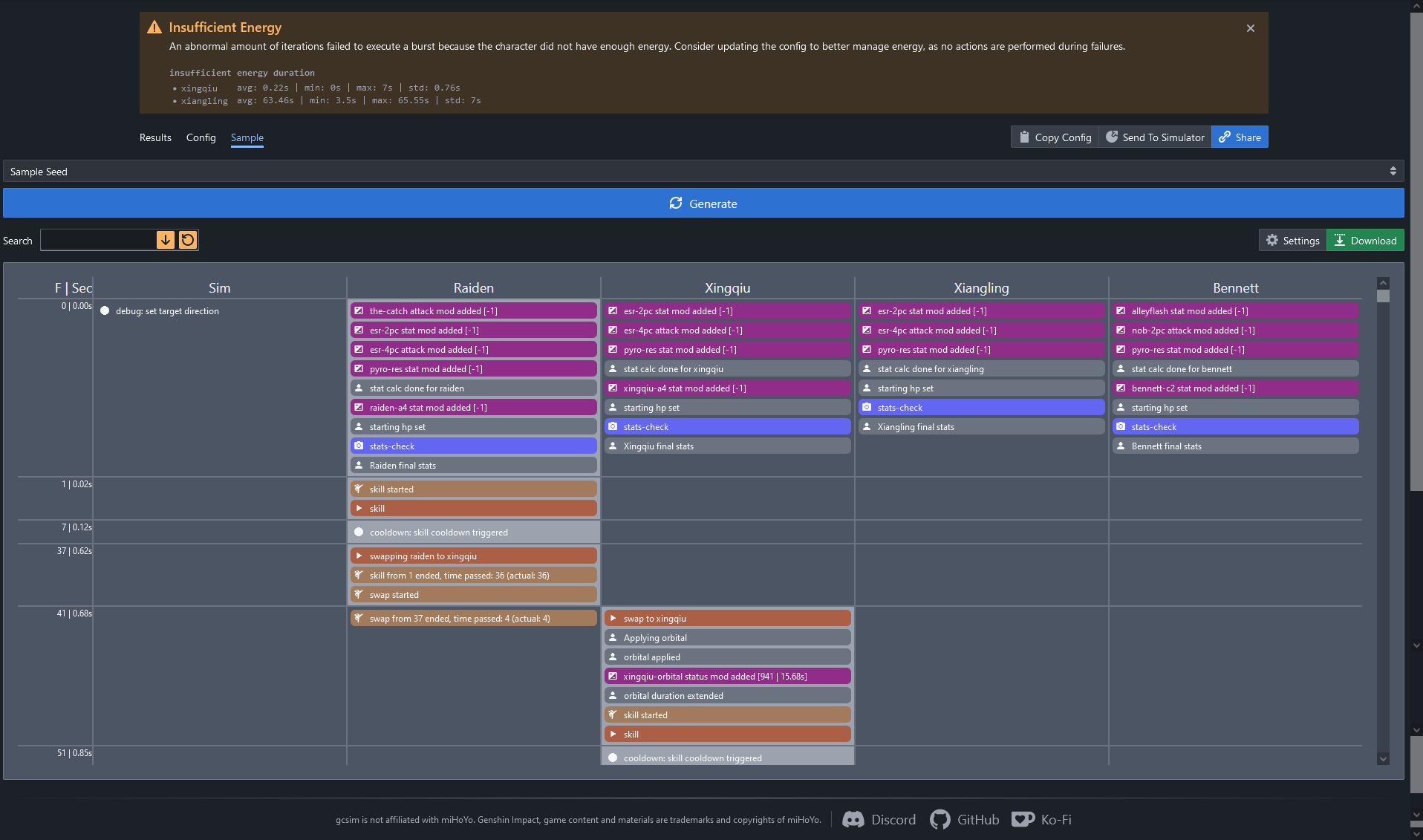Image resolution: width=1423 pixels, height=840 pixels.
Task: Select Raiden's stats-check log entry
Action: (473, 446)
